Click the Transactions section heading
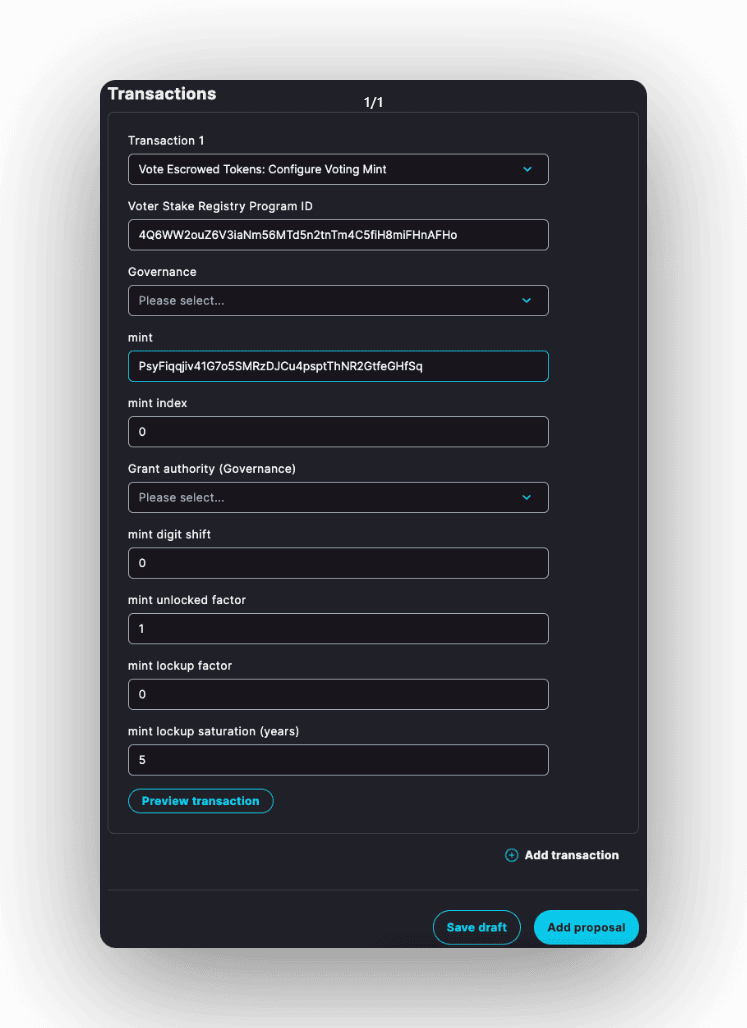 pos(162,94)
